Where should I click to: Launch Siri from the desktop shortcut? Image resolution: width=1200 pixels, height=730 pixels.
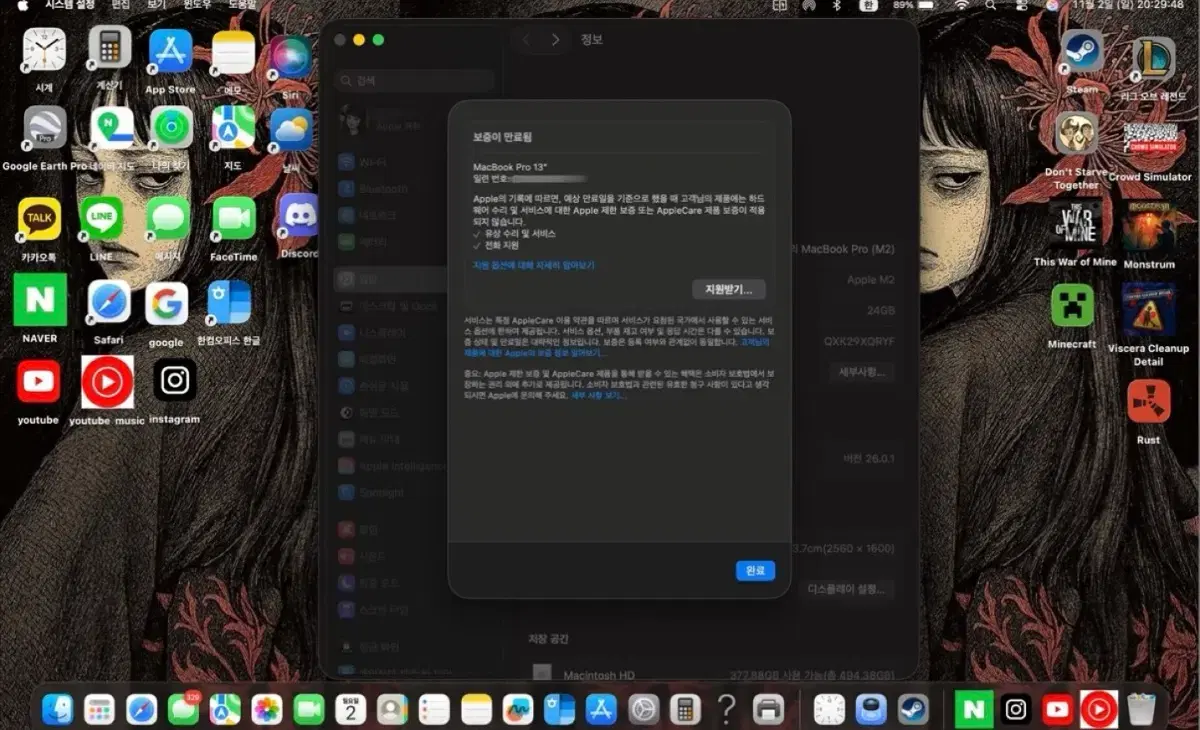point(291,57)
